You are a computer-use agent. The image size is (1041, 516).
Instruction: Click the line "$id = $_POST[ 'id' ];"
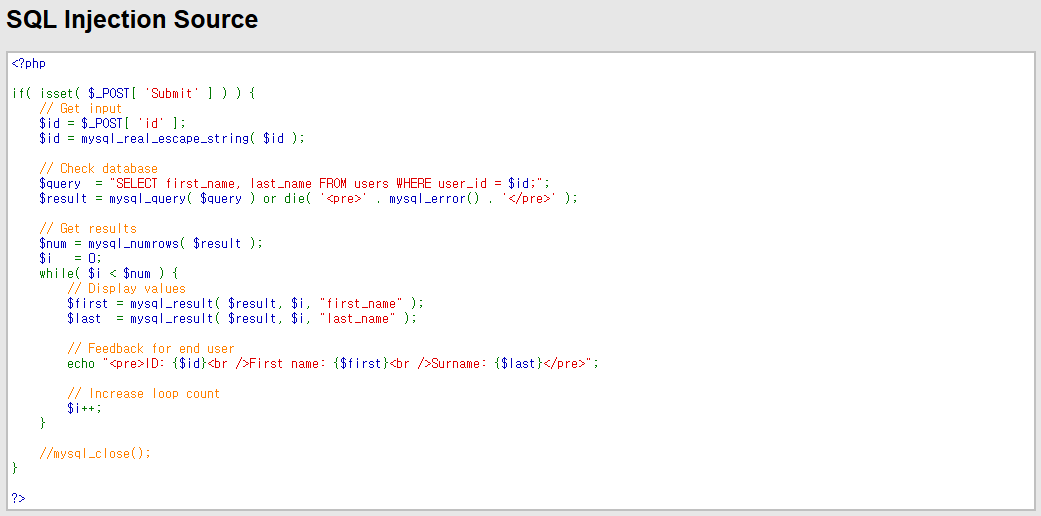pos(113,124)
